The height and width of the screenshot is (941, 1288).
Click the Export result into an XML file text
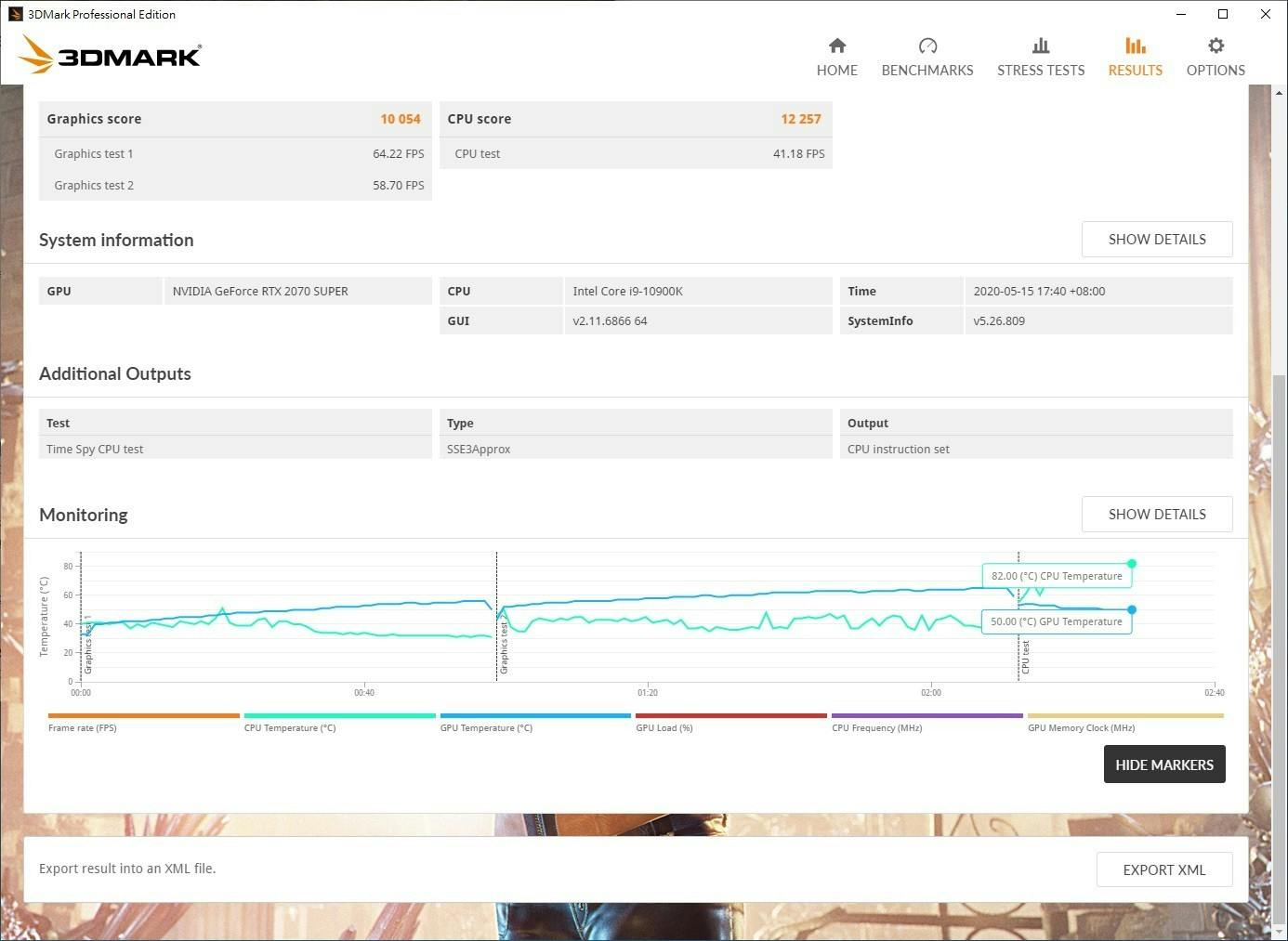[127, 869]
